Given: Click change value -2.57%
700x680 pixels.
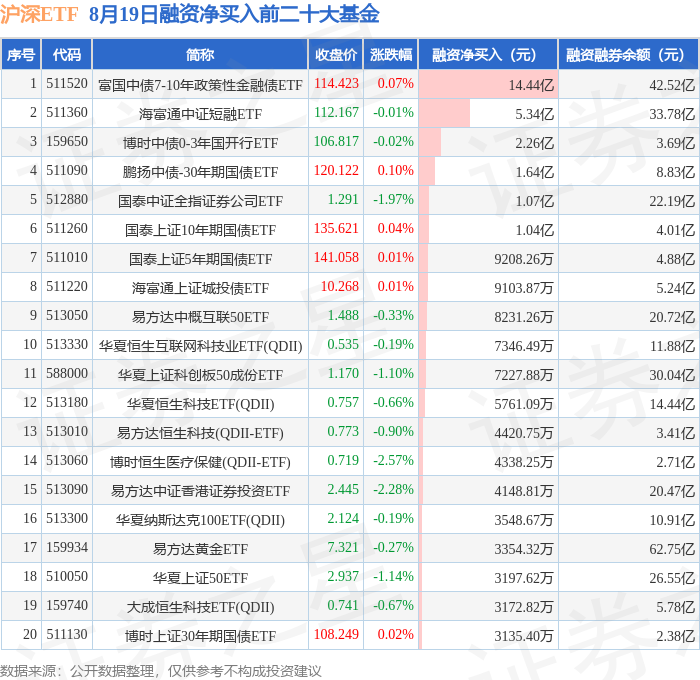Looking at the screenshot, I should pyautogui.click(x=393, y=461).
